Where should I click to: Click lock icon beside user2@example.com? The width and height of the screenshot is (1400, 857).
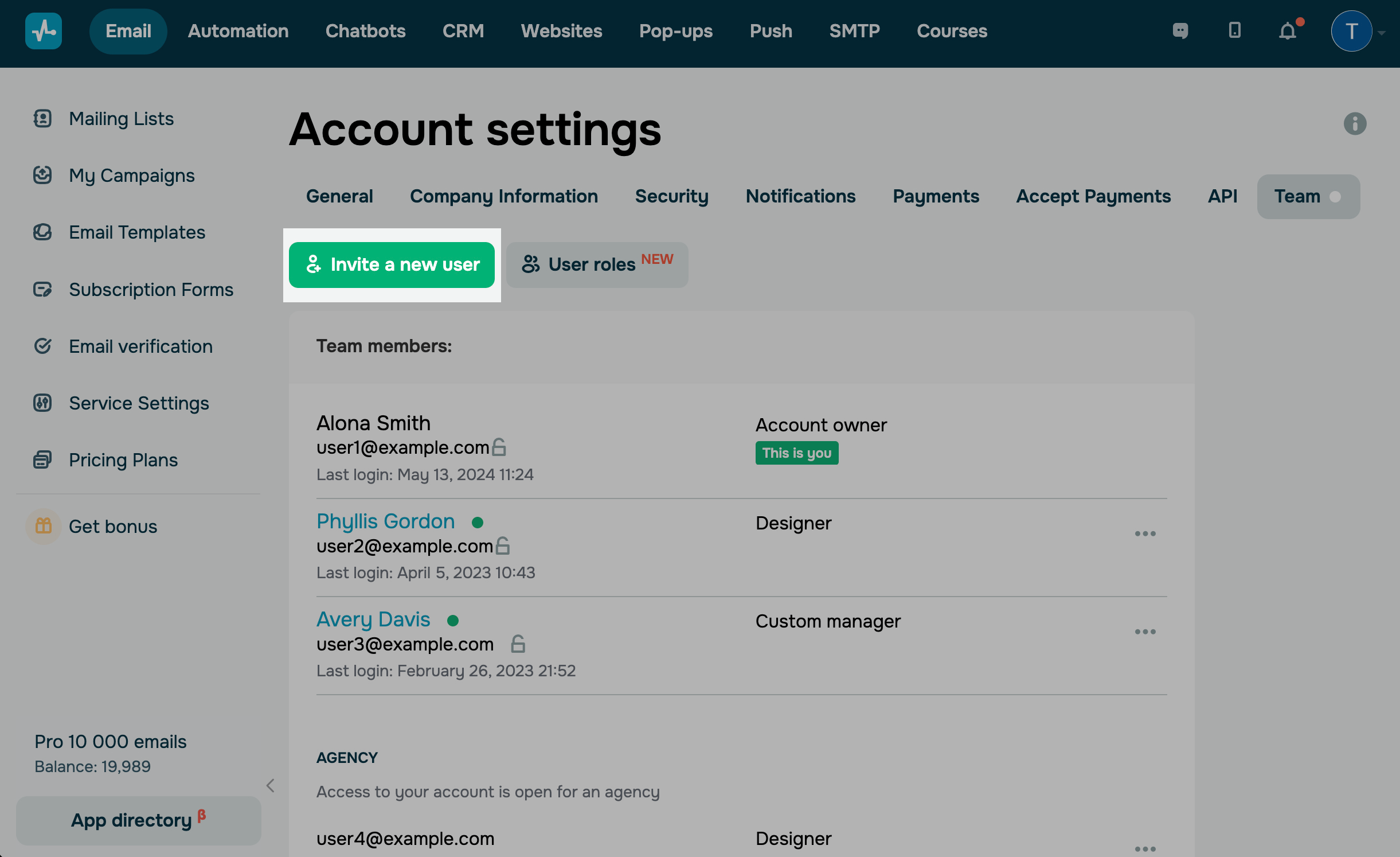pos(503,546)
